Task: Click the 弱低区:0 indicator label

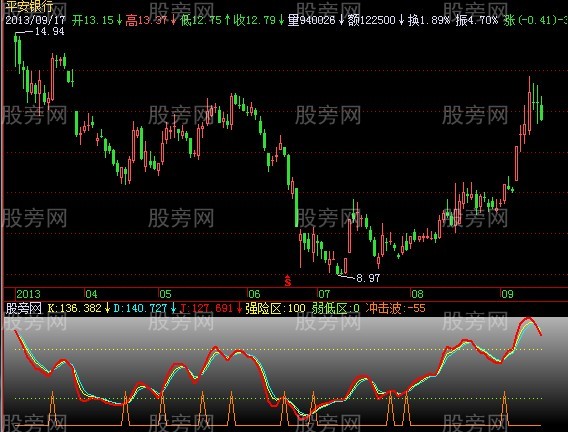Action: coord(335,308)
